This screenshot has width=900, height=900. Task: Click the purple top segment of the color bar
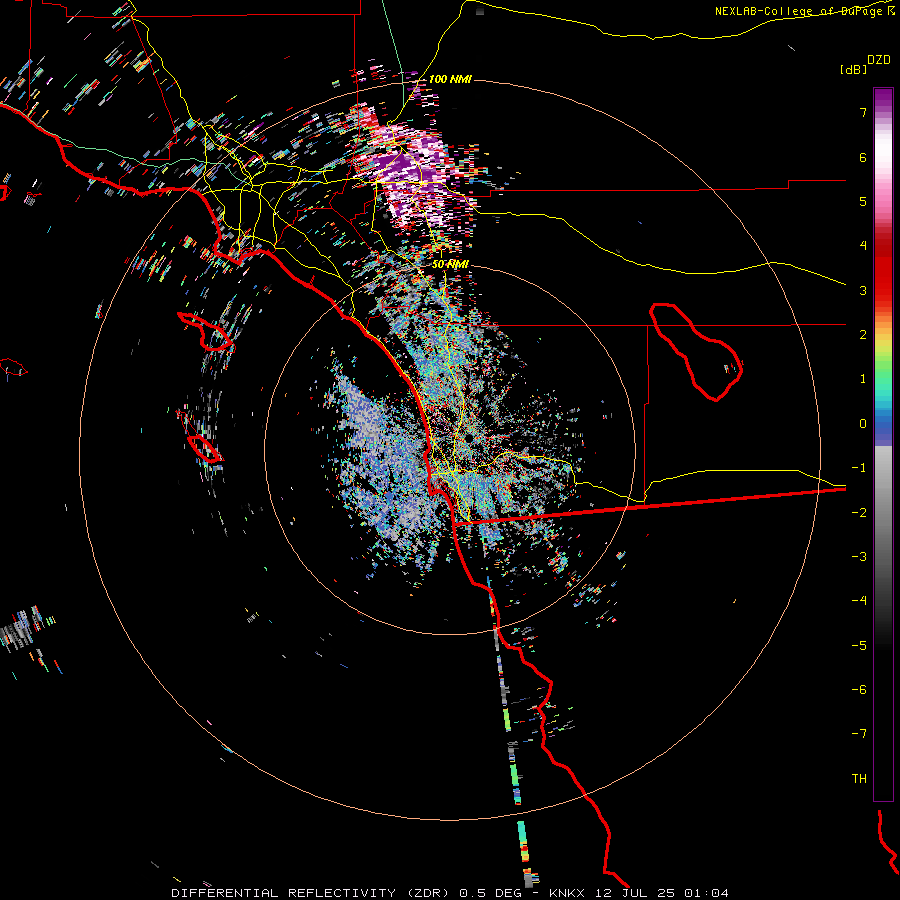click(883, 98)
